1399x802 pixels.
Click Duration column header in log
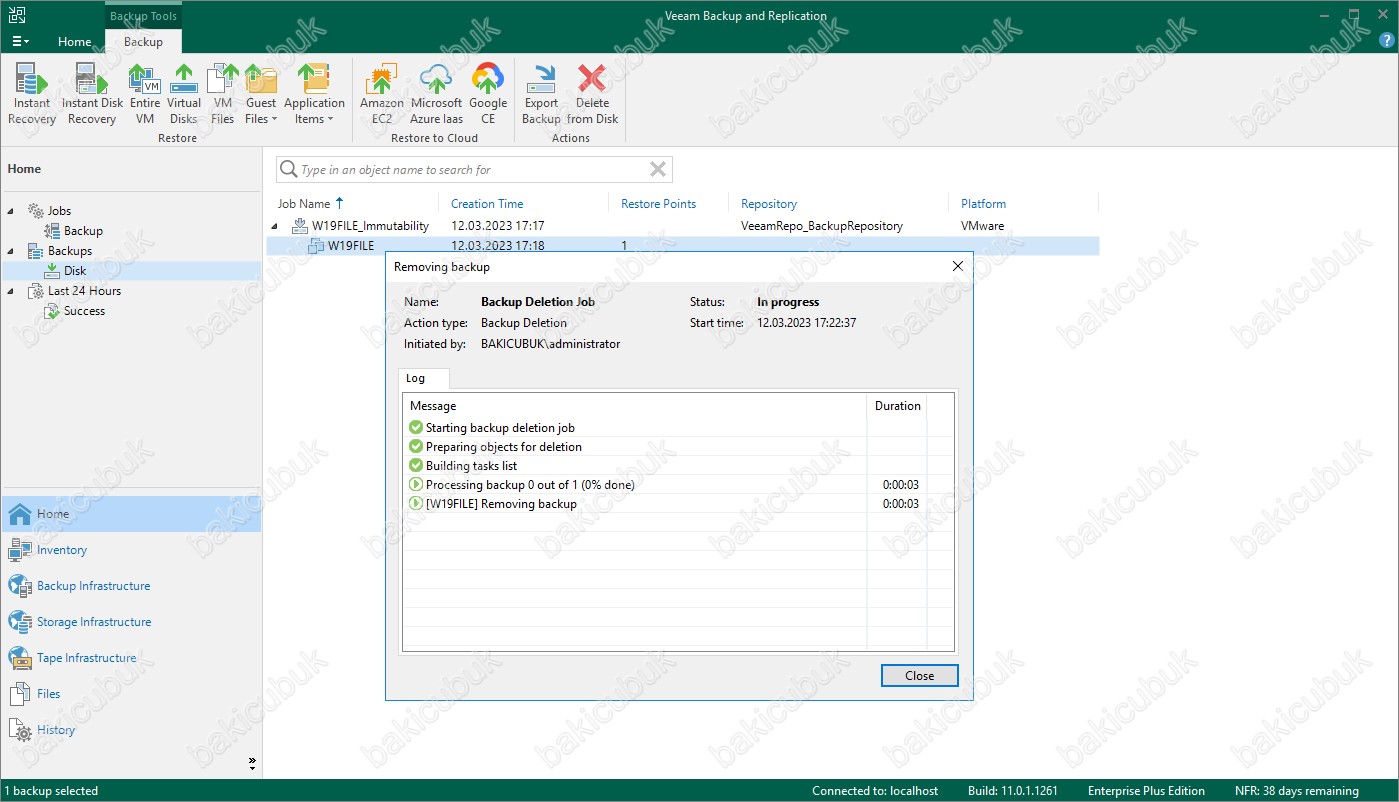[897, 406]
